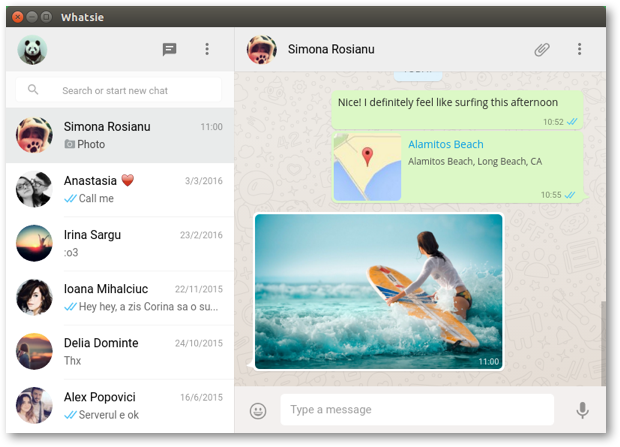This screenshot has height=447, width=620.
Task: Click the 10:52 read-receipt double check
Action: point(572,122)
